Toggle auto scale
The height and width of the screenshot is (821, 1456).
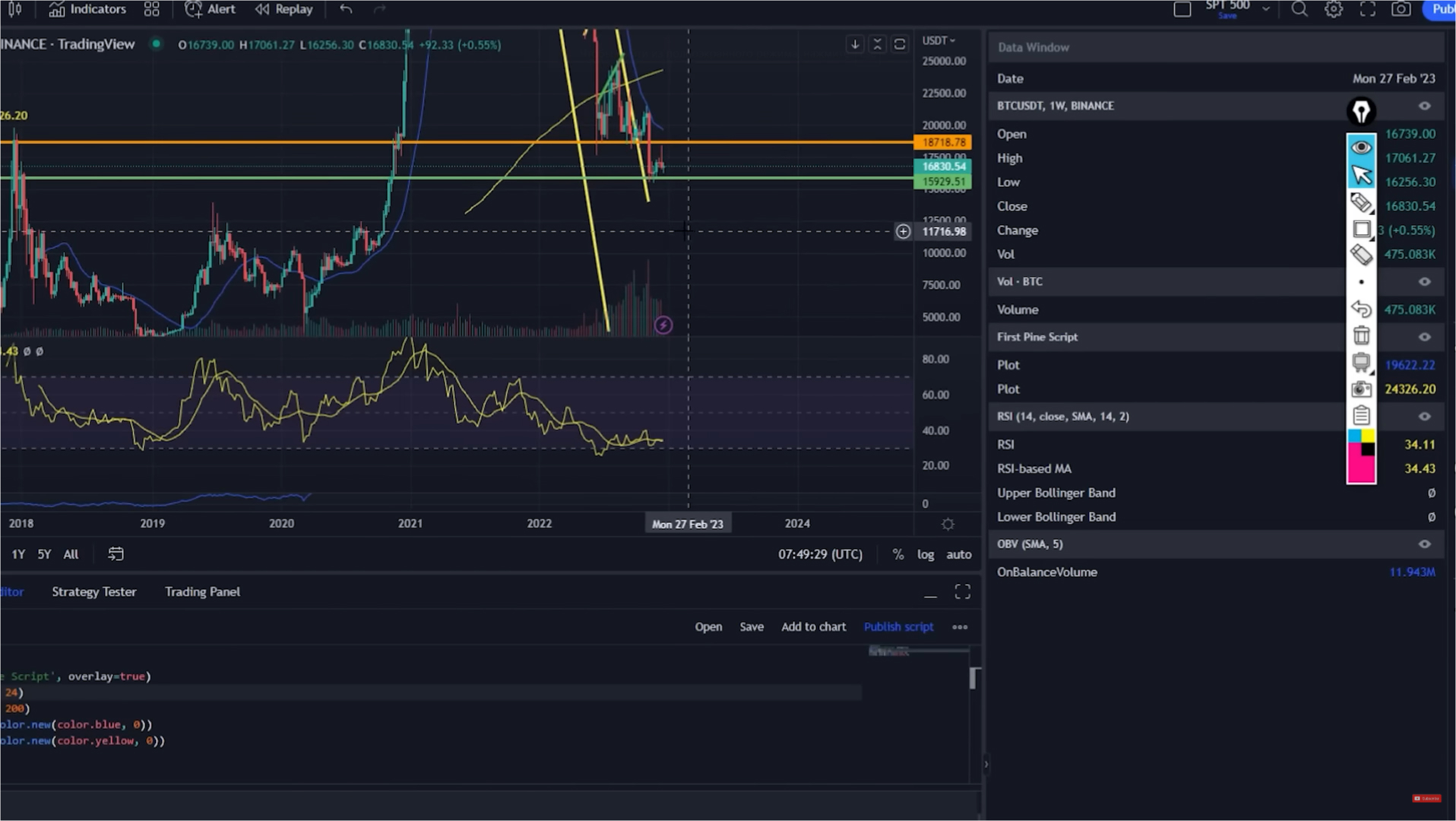coord(958,554)
